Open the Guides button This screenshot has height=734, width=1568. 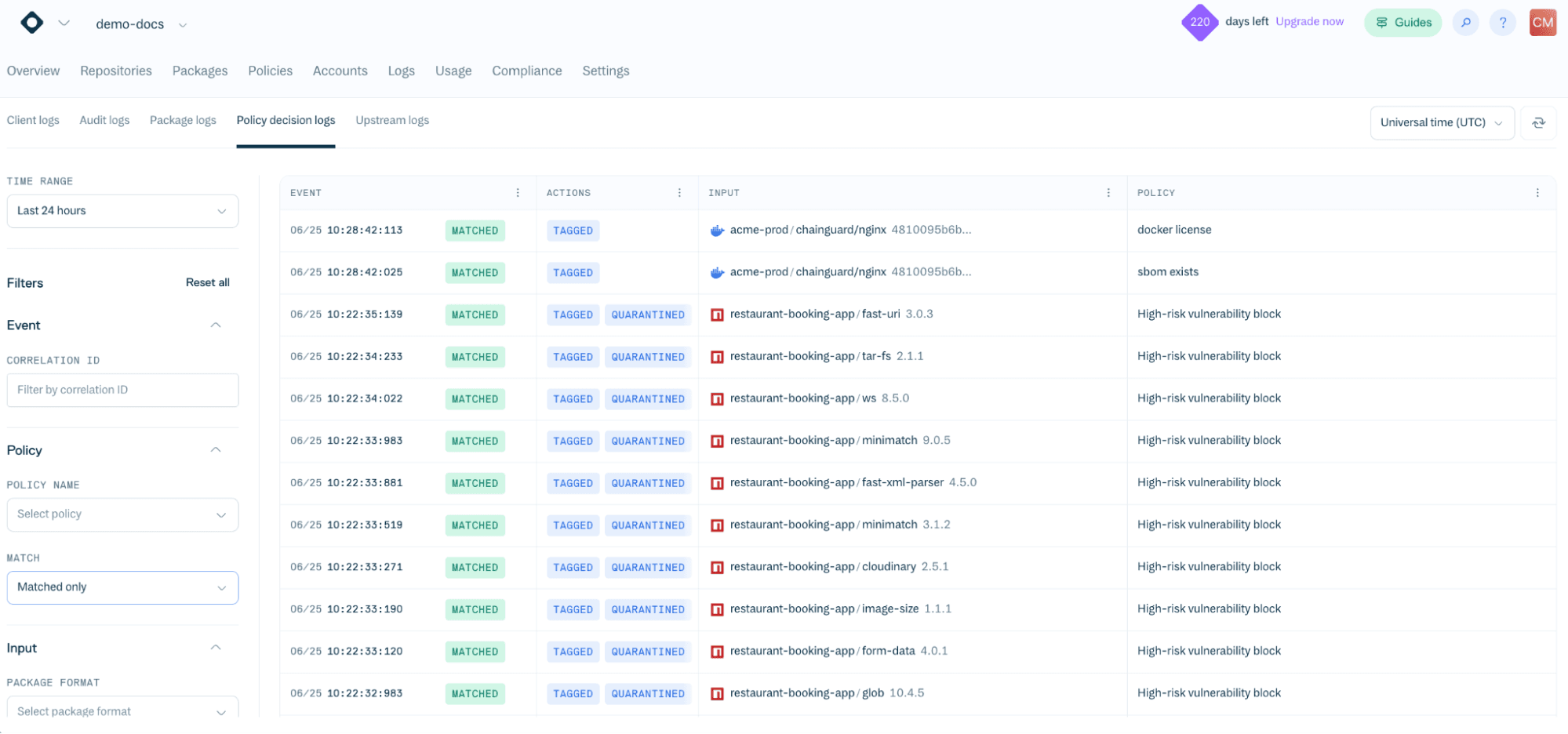tap(1402, 23)
